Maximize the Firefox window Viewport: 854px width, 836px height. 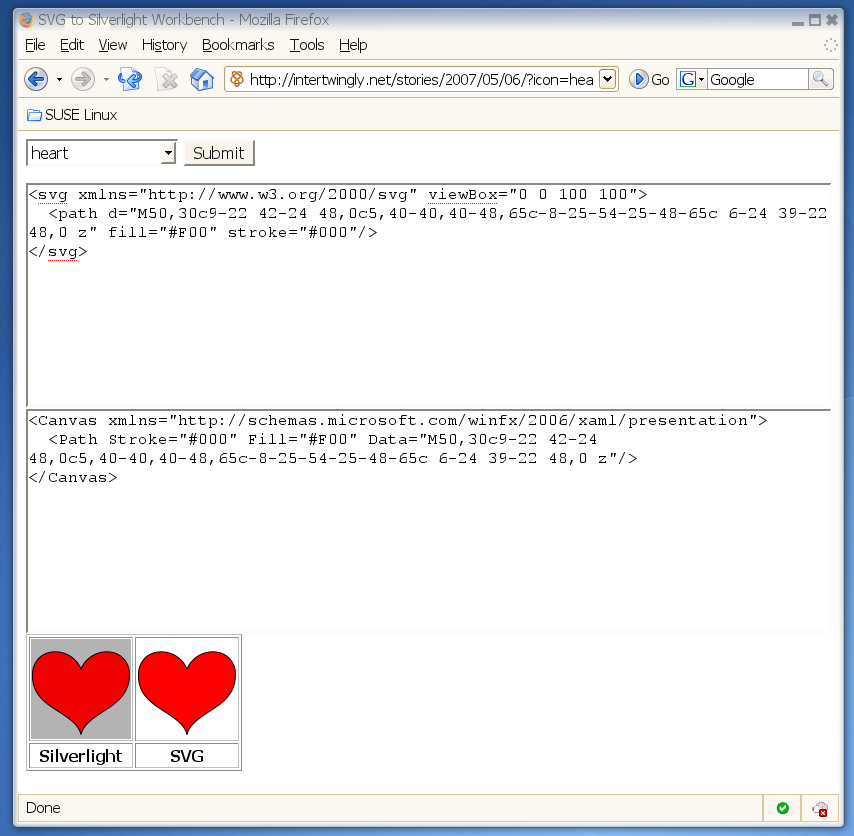click(815, 20)
